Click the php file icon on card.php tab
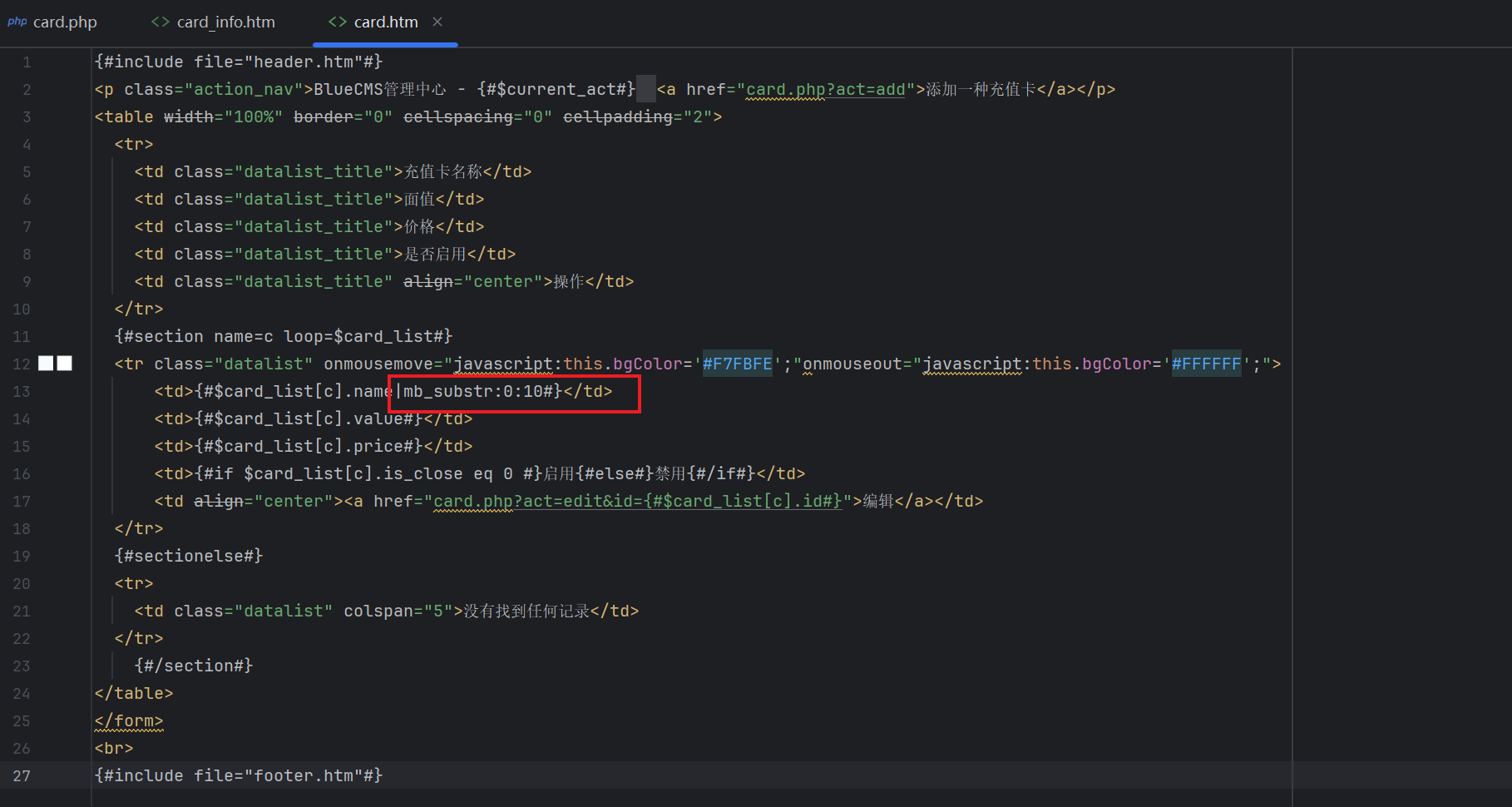This screenshot has width=1512, height=807. click(17, 22)
